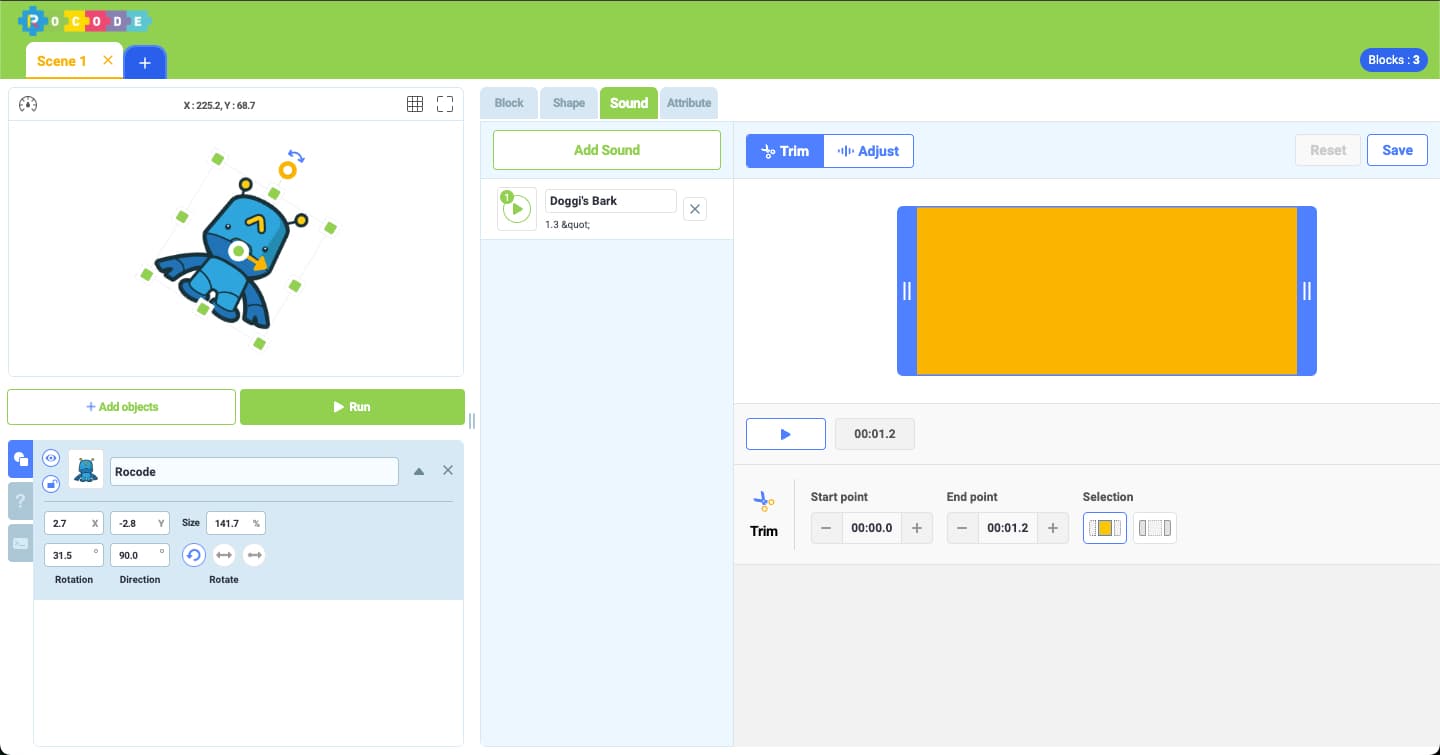Screen dimensions: 1440x755
Task: Toggle Rocode object visibility eye icon
Action: 51,458
